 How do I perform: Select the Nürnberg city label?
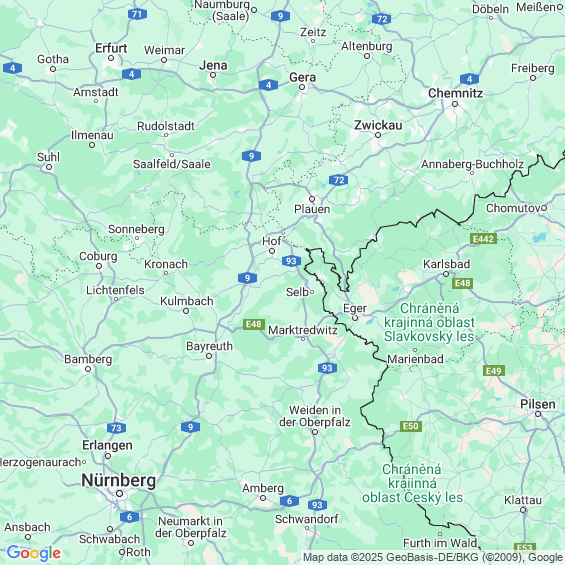tap(119, 480)
